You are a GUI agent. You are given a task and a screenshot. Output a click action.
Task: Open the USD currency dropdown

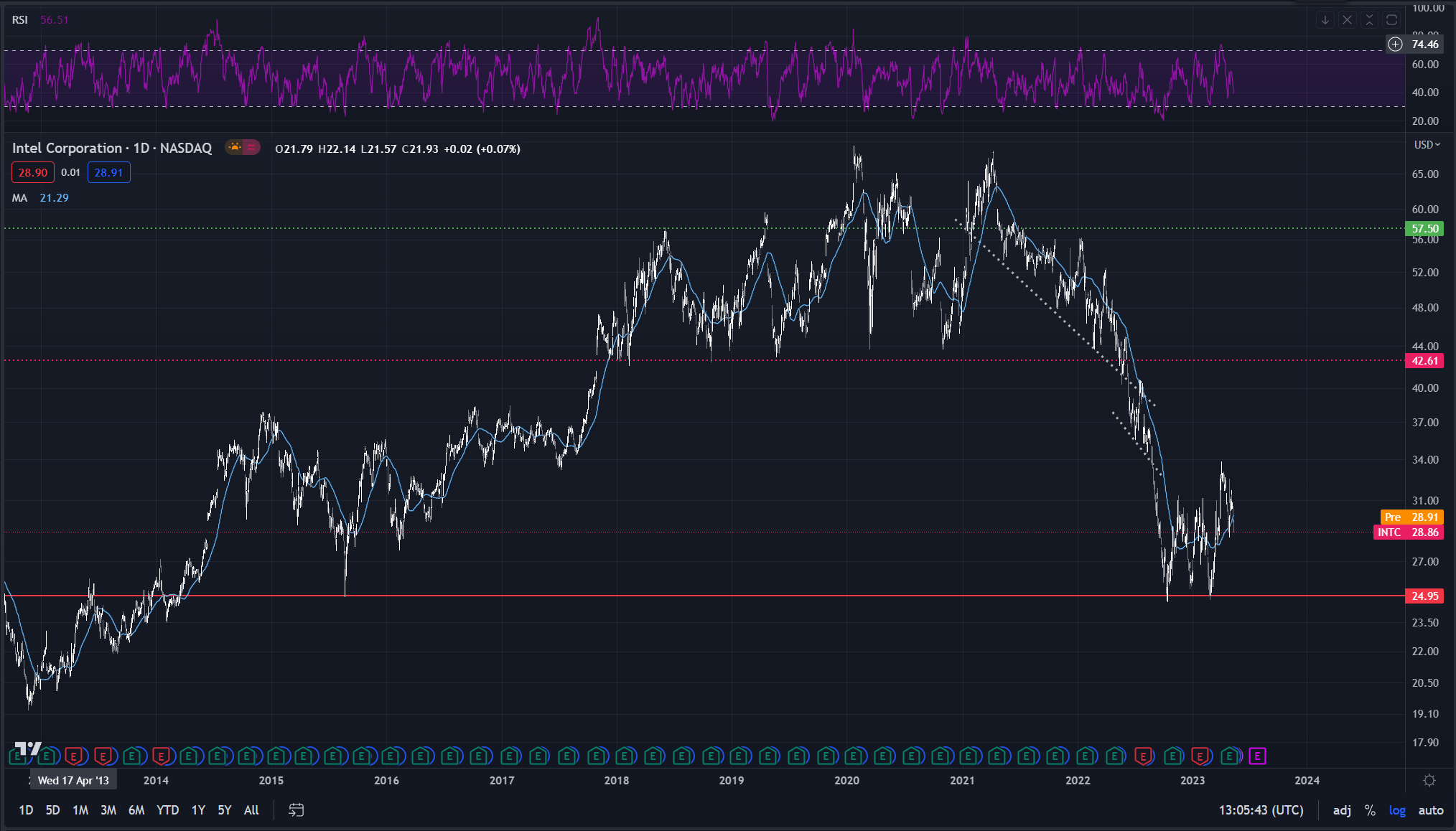pos(1427,145)
